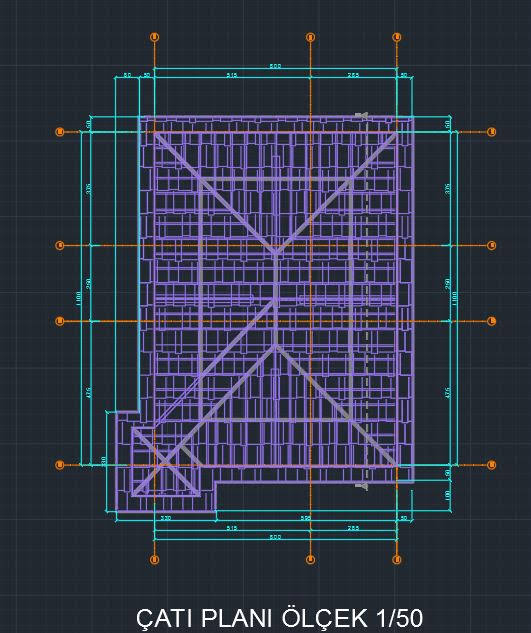Select the top-right vertical axis bubble
The width and height of the screenshot is (531, 633).
coord(397,37)
